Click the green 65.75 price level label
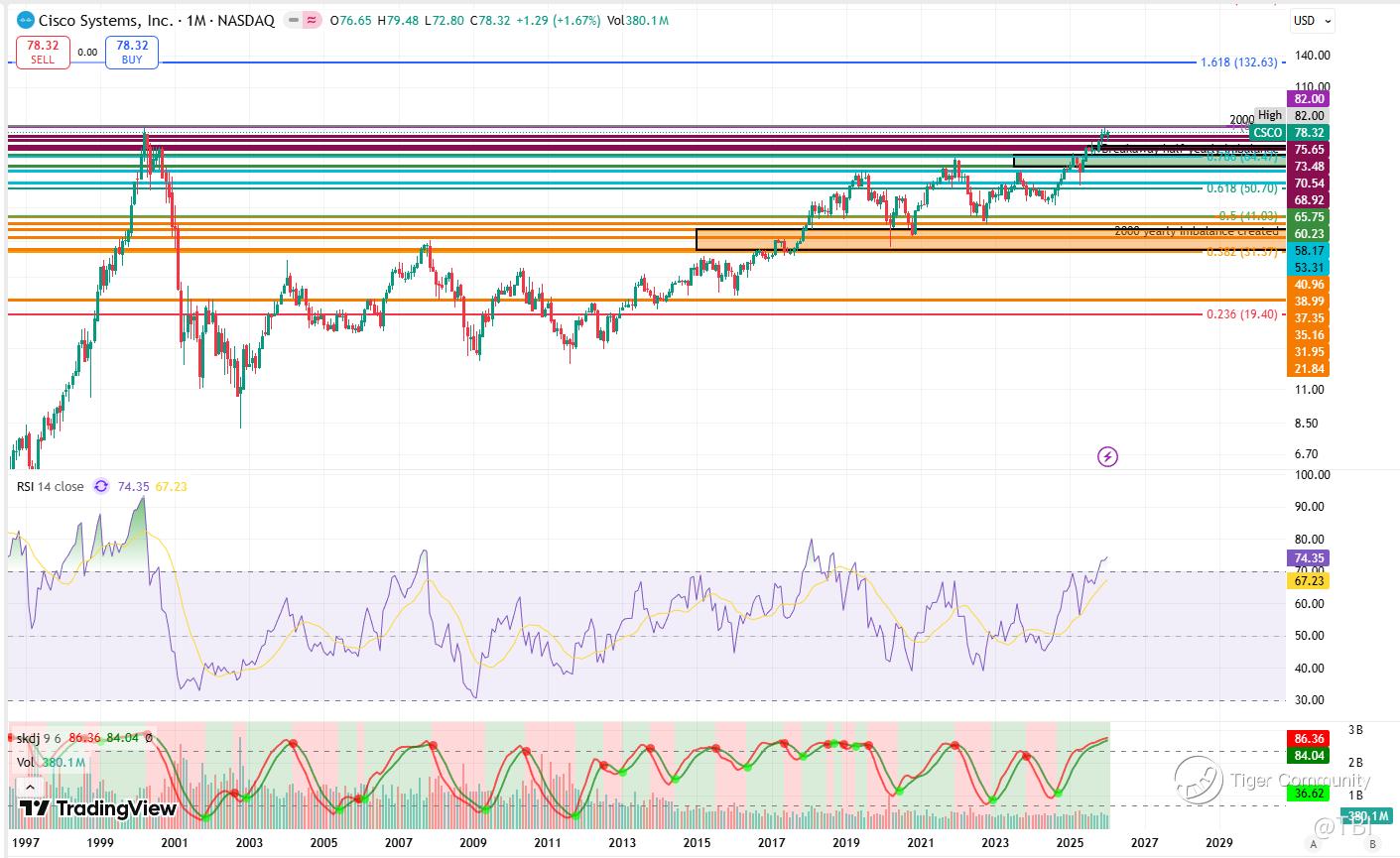The image size is (1400, 858). pyautogui.click(x=1306, y=217)
